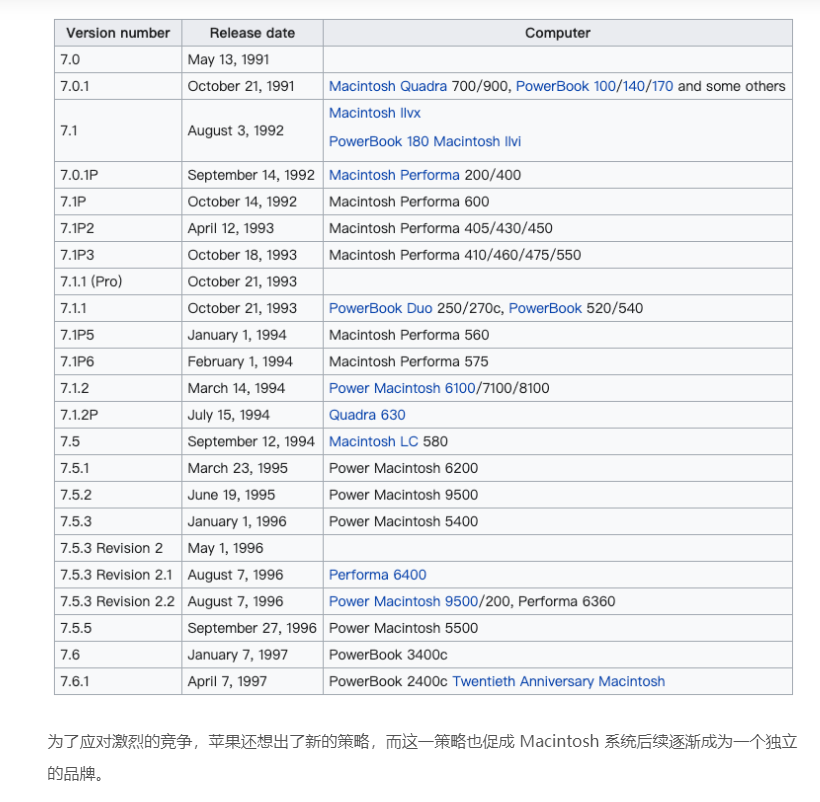This screenshot has width=820, height=802.
Task: Select the date September 14, 1992
Action: pyautogui.click(x=251, y=175)
